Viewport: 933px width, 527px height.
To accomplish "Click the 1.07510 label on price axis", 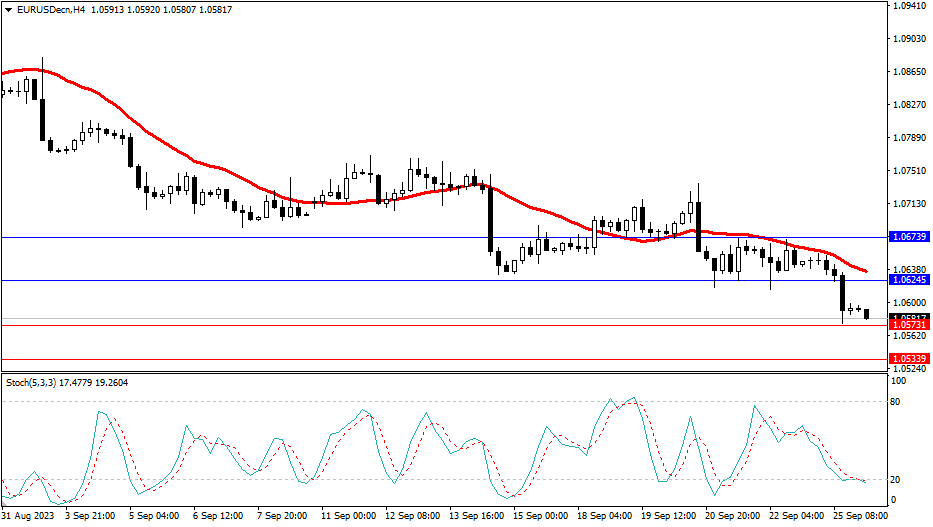I will (x=909, y=171).
